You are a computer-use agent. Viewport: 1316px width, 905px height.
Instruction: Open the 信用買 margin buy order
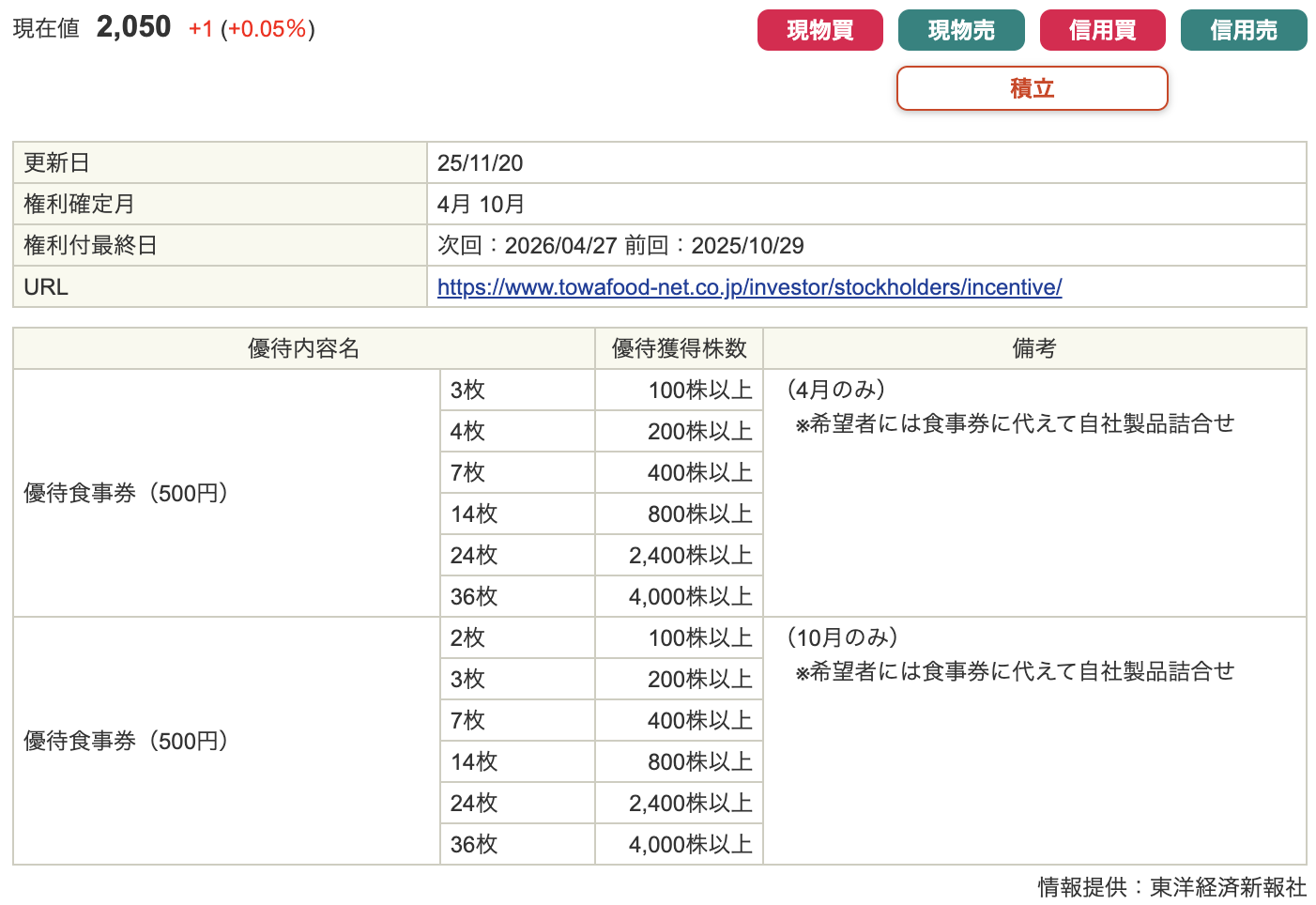(1102, 30)
